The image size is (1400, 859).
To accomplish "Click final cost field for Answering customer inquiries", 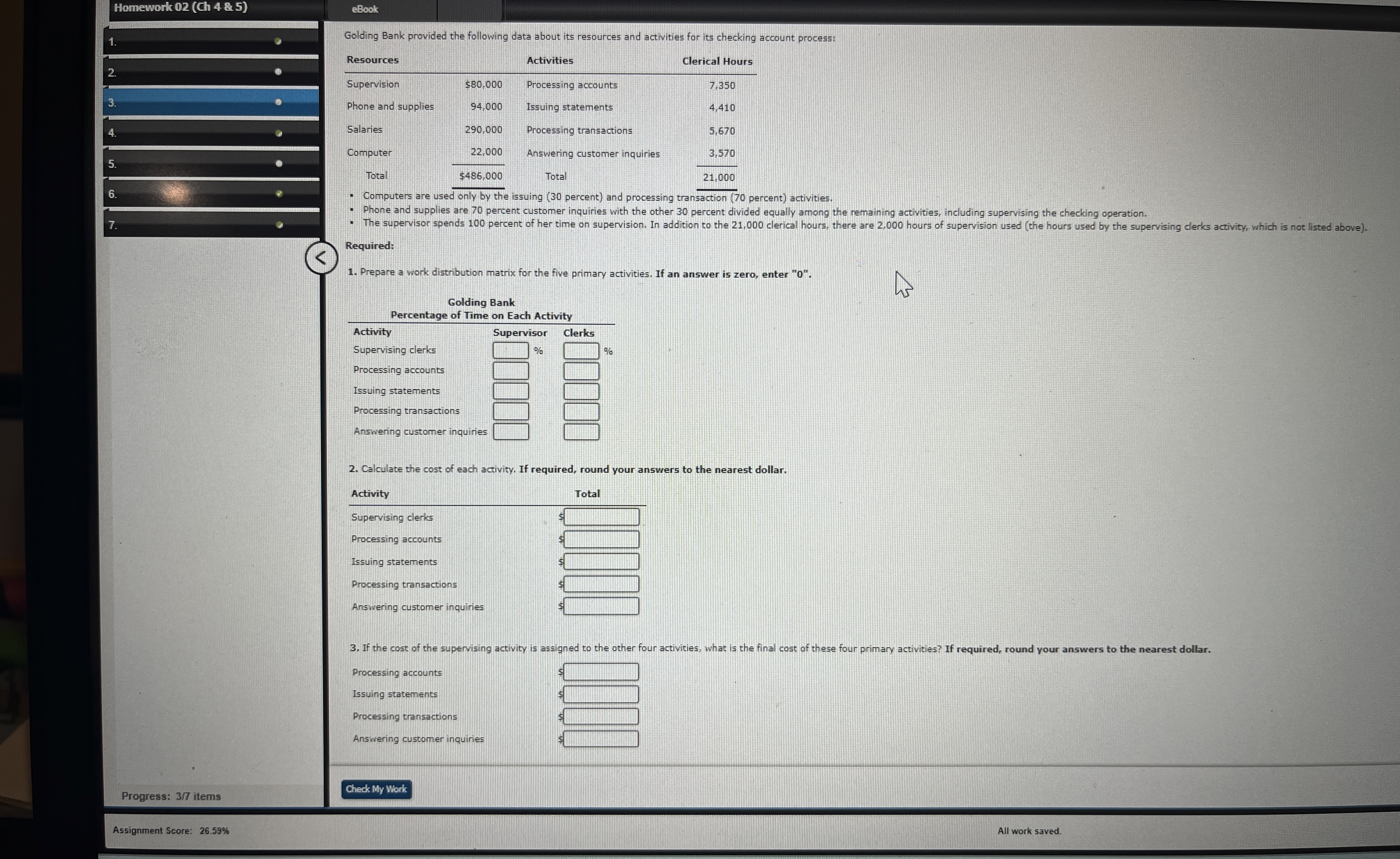I will click(601, 739).
